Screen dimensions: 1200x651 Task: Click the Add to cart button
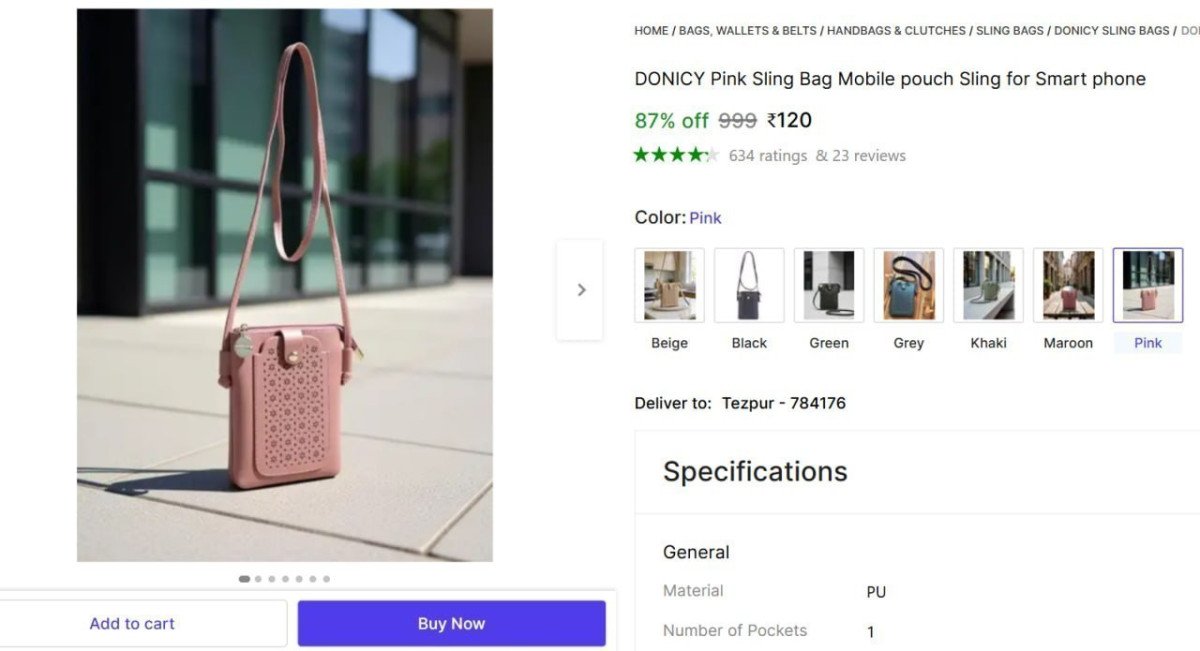[132, 622]
